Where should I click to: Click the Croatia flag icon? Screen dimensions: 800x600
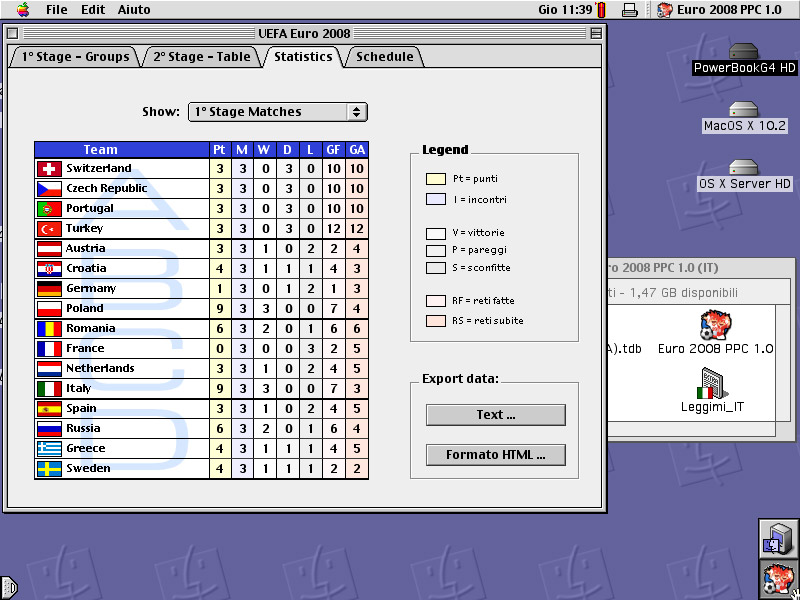[49, 268]
